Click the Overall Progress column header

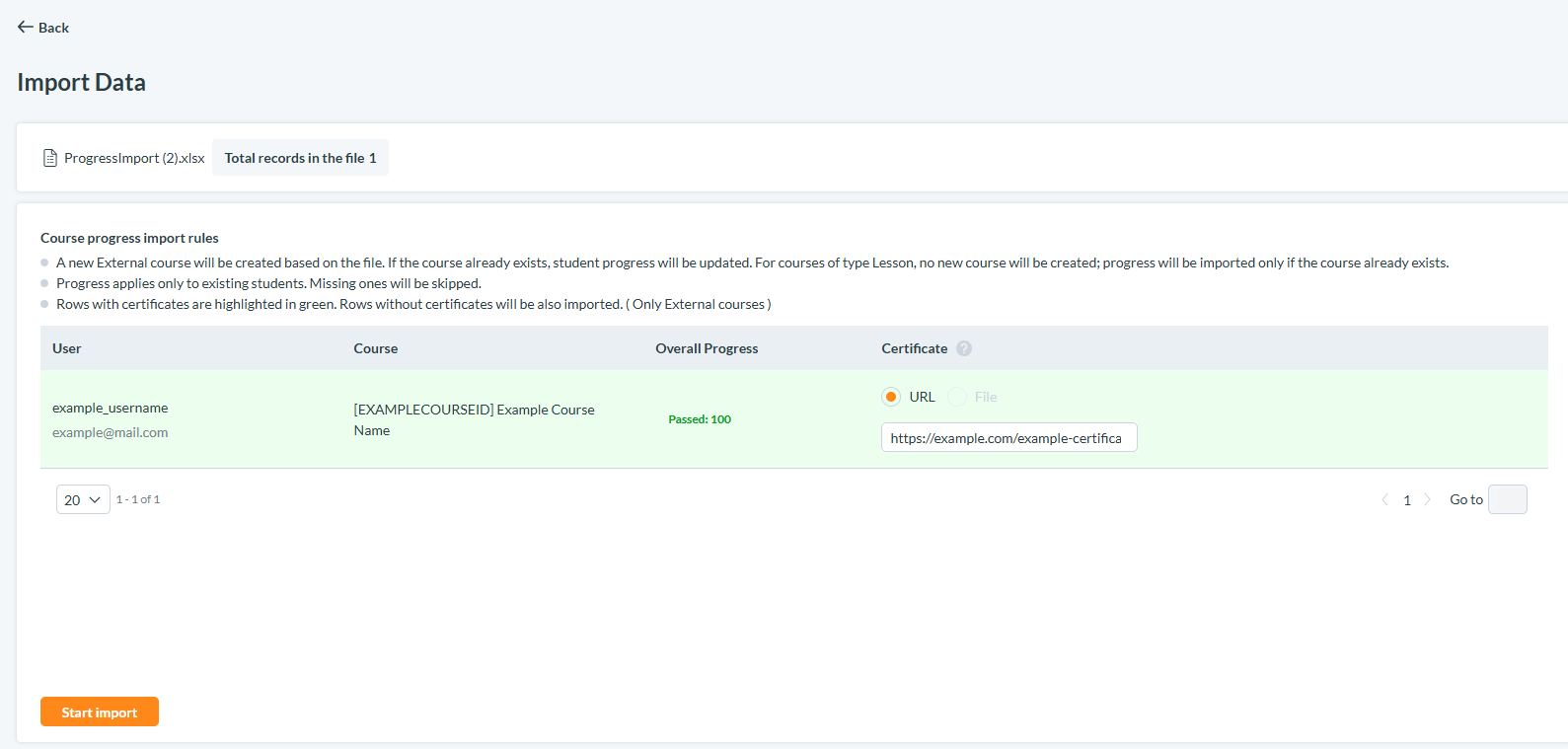pyautogui.click(x=707, y=348)
